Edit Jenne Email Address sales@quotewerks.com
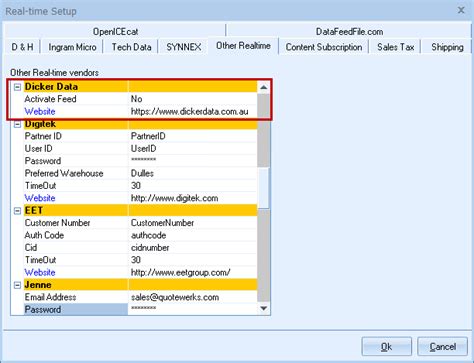Image resolution: width=474 pixels, height=363 pixels. coord(193,297)
